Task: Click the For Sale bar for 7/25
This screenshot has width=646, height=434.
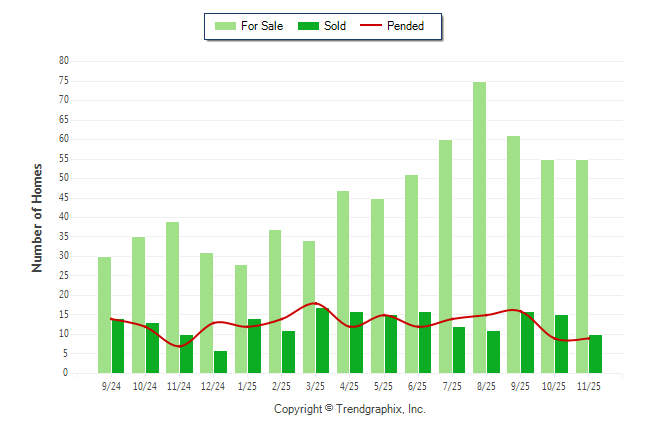Action: pyautogui.click(x=445, y=256)
